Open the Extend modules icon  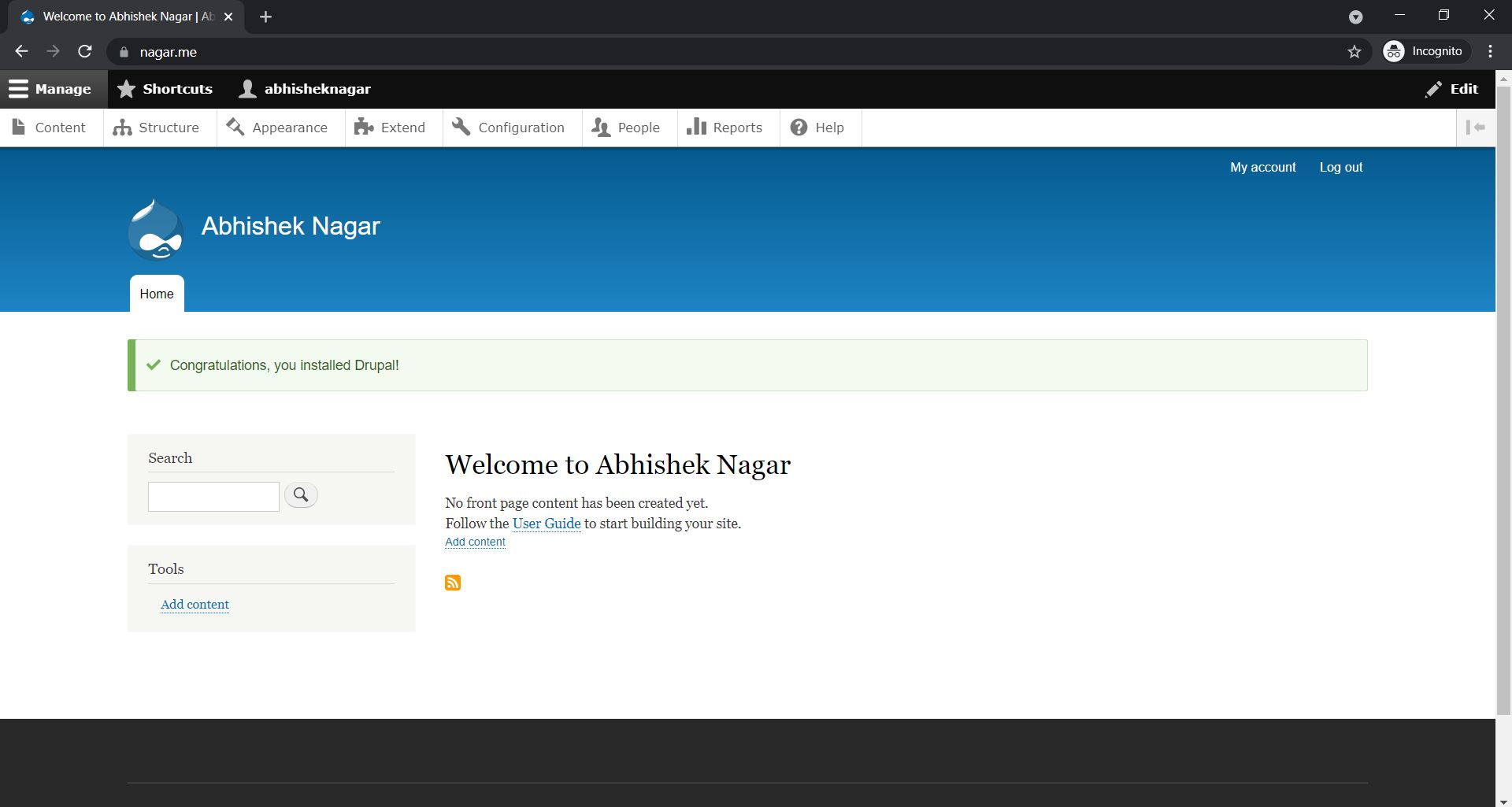pos(363,127)
